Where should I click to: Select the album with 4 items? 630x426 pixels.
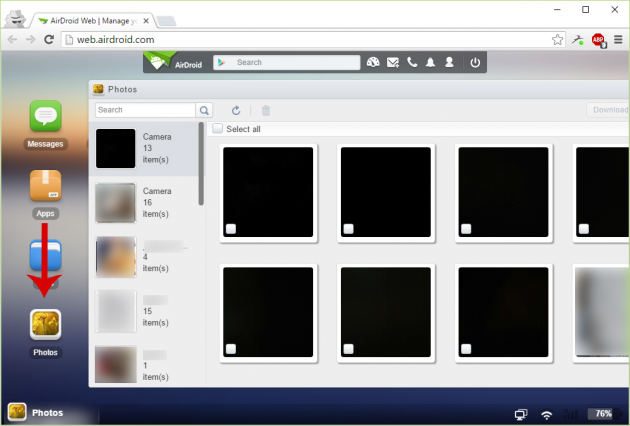coord(144,257)
